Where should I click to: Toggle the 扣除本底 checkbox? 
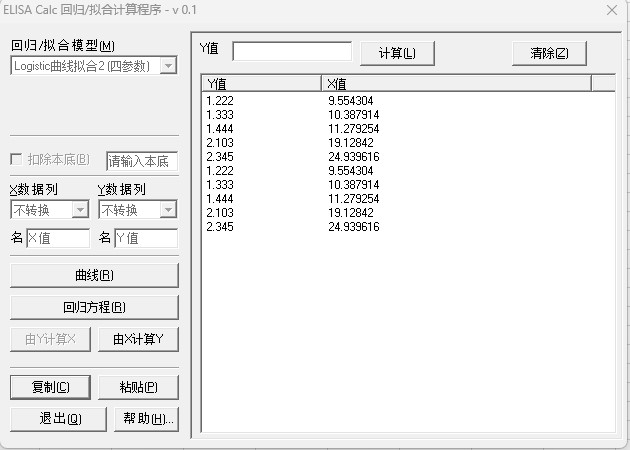click(16, 160)
